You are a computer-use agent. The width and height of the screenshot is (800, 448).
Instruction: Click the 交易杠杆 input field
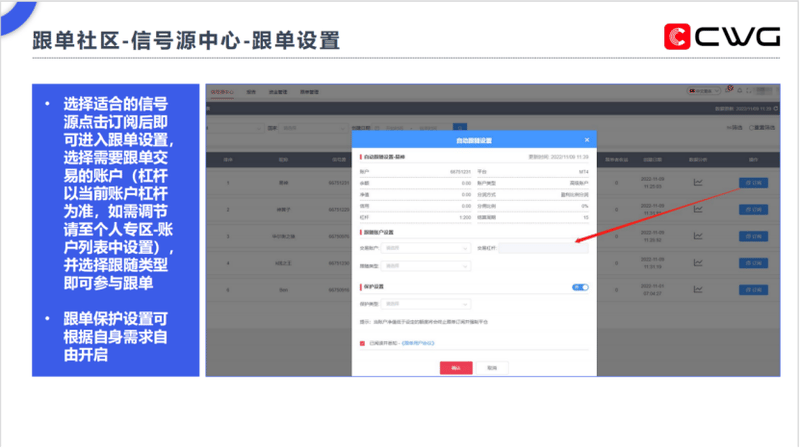tap(543, 248)
